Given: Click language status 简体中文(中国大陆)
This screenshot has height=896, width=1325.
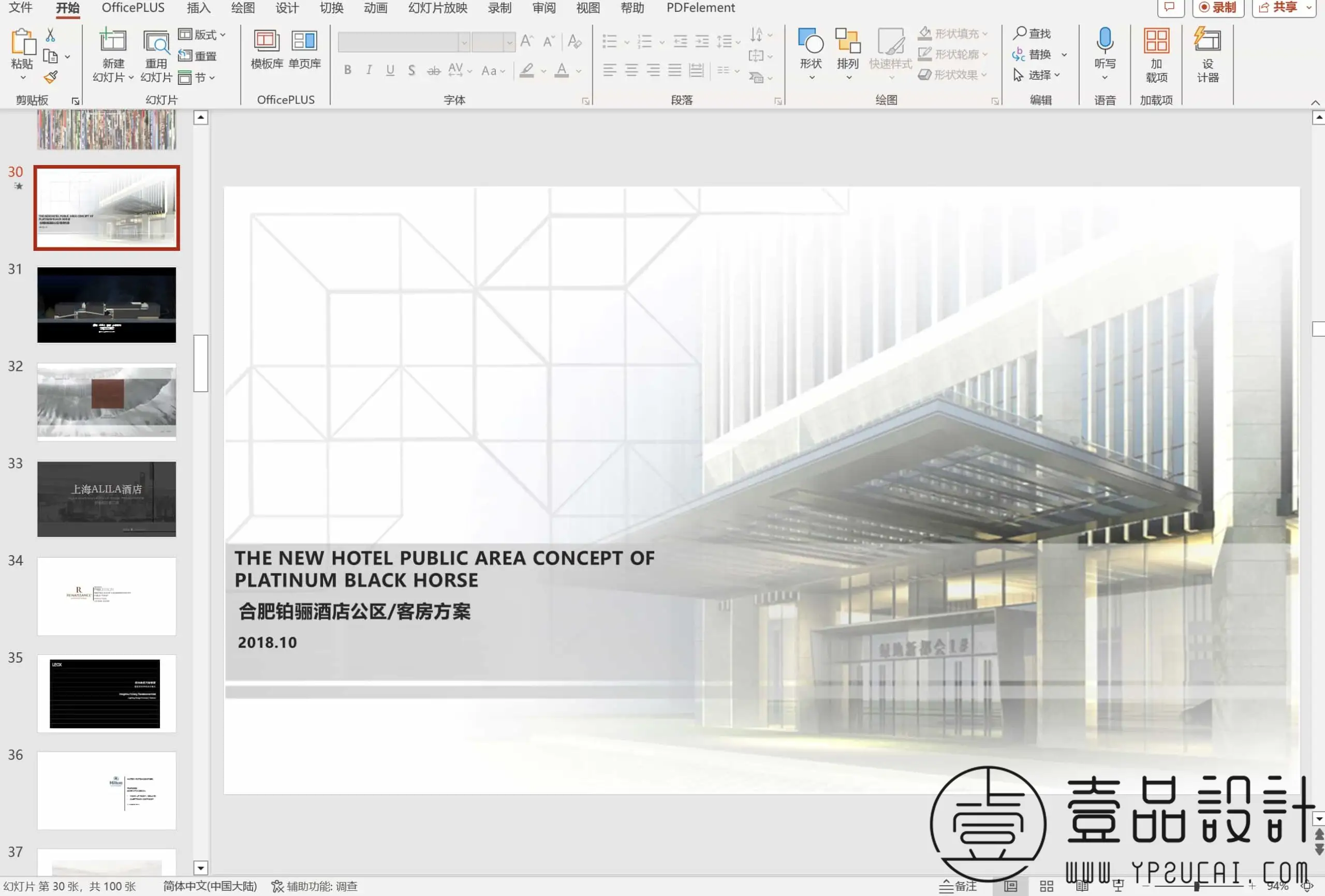Looking at the screenshot, I should click(210, 886).
